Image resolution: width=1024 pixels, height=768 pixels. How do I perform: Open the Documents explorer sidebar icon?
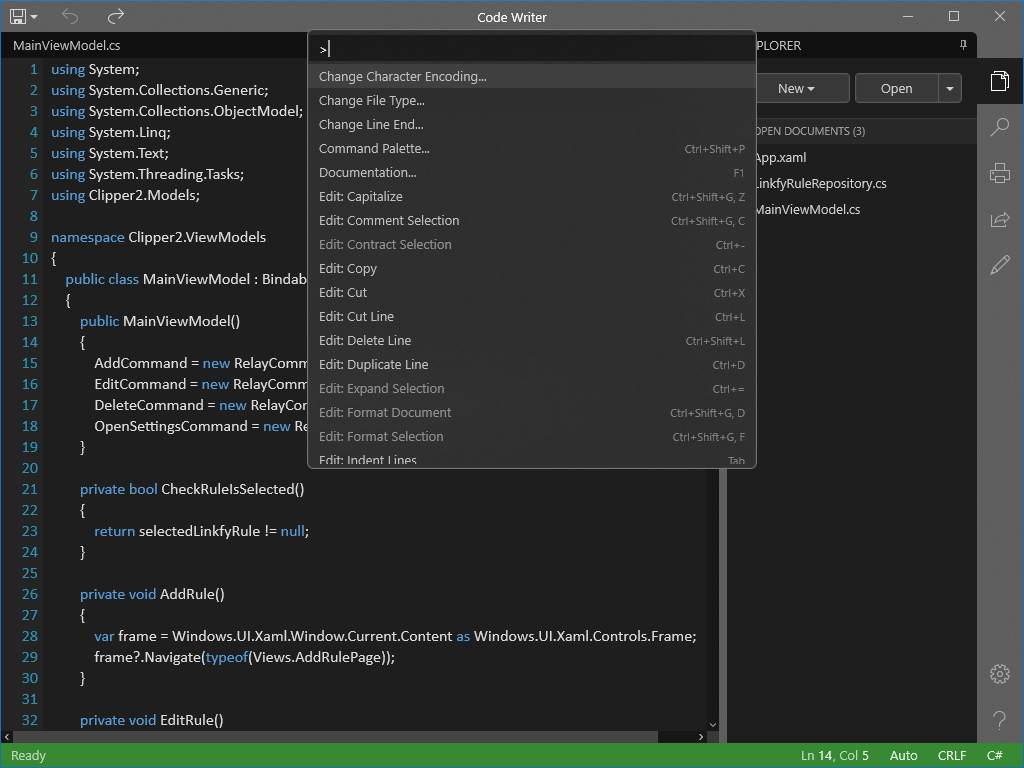click(x=1000, y=81)
